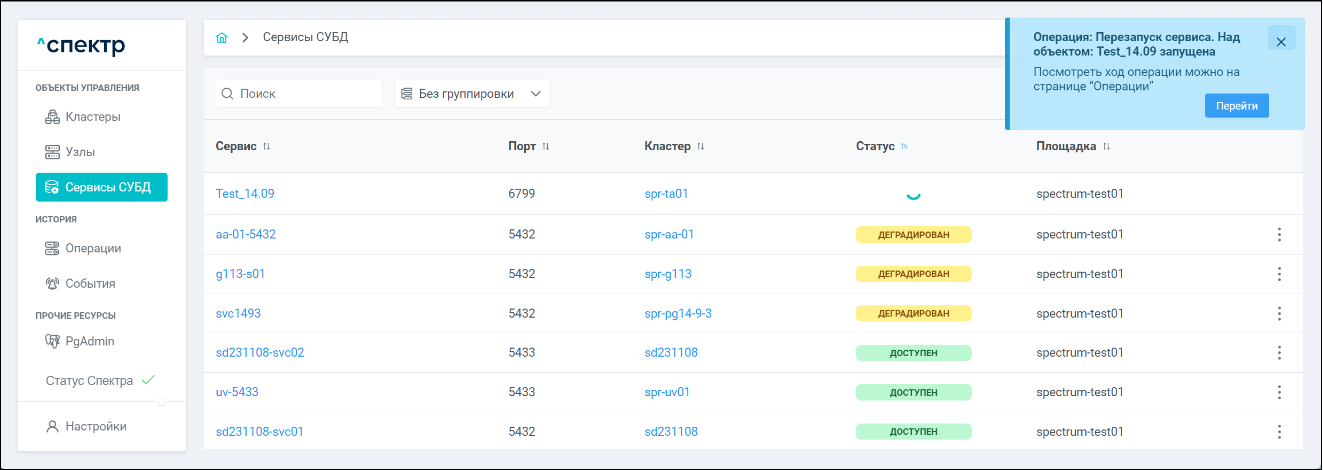The image size is (1323, 470).
Task: Sort table by Порт column
Action: pyautogui.click(x=546, y=147)
